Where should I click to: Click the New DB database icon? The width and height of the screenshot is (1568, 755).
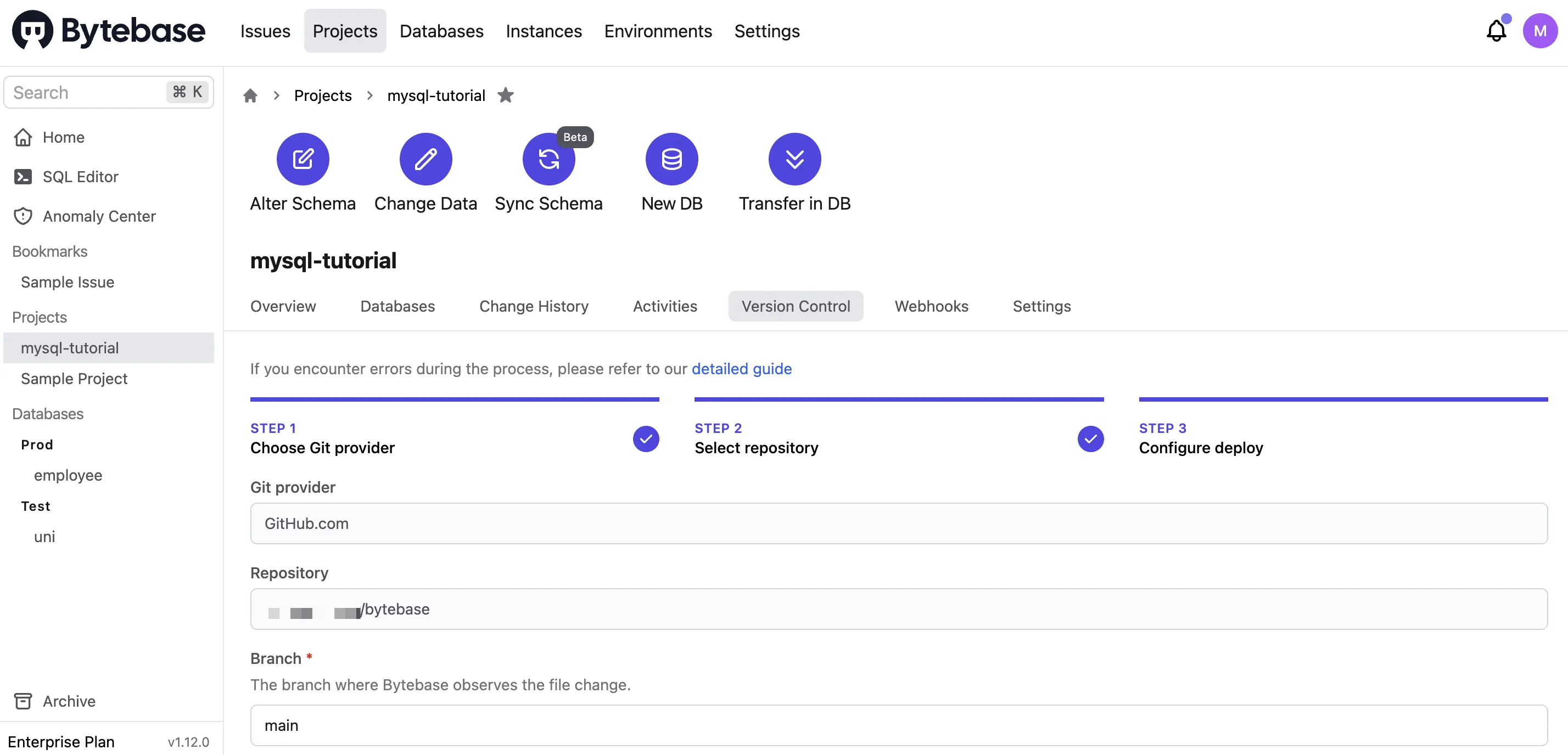(671, 159)
